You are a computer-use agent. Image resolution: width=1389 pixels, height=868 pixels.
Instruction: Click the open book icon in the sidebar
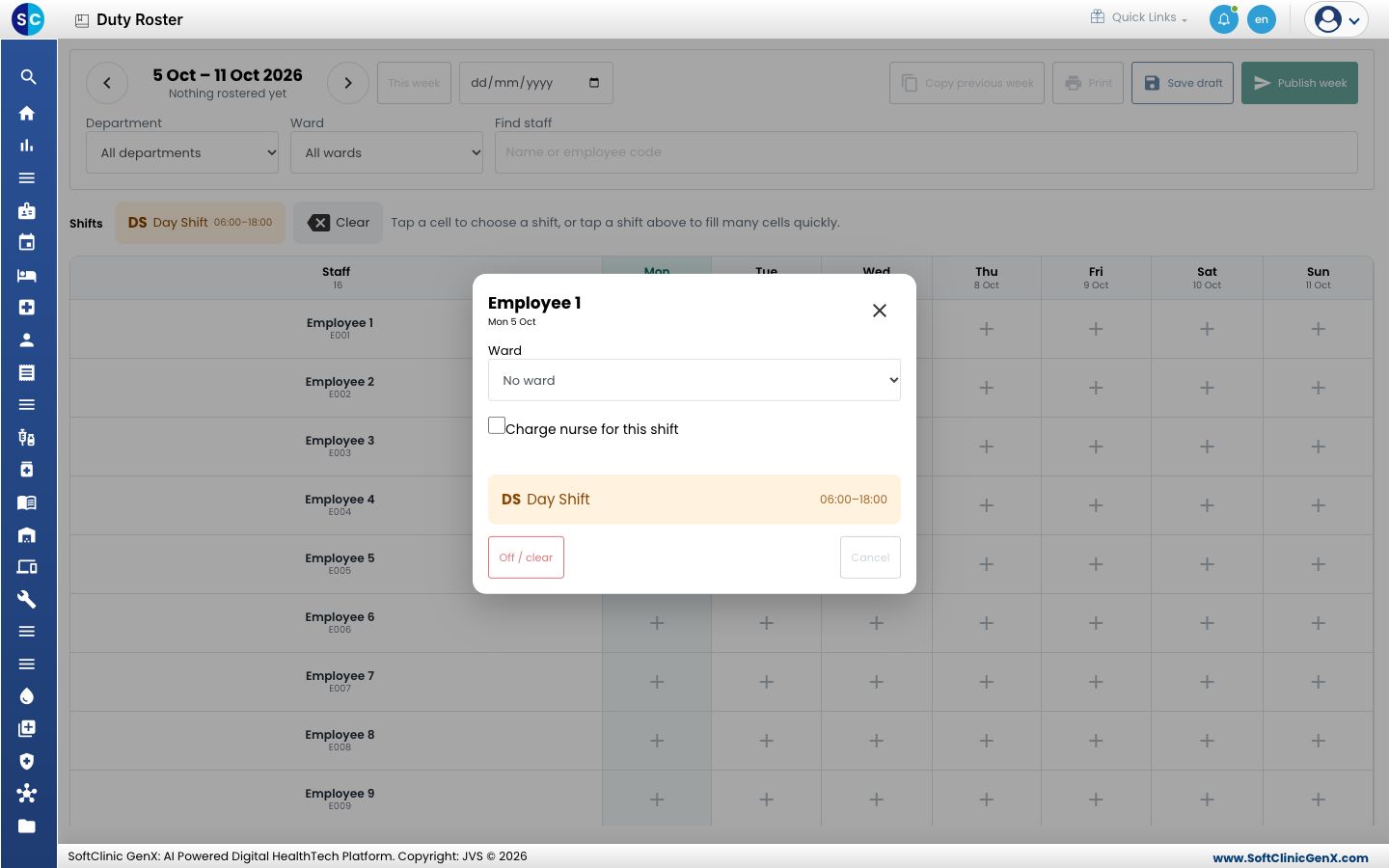click(x=27, y=502)
